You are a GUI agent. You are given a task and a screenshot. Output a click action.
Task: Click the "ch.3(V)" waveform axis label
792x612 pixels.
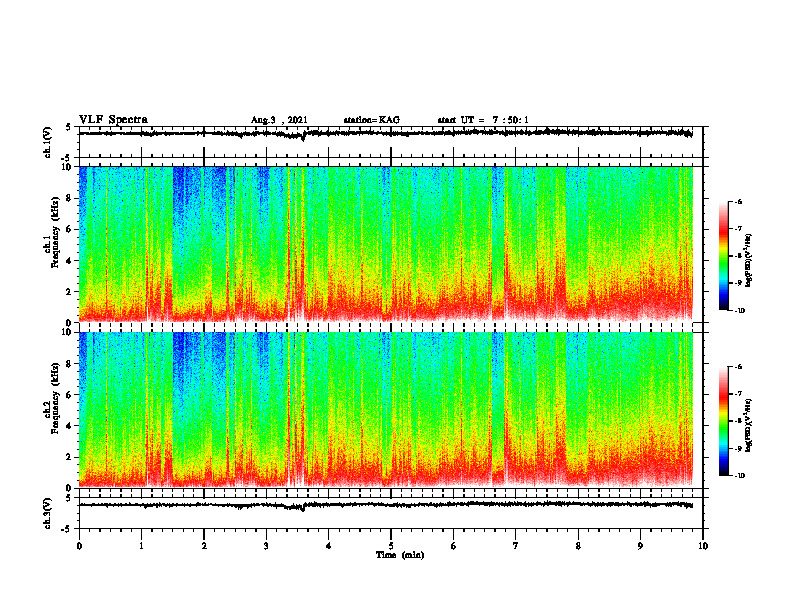click(x=48, y=513)
